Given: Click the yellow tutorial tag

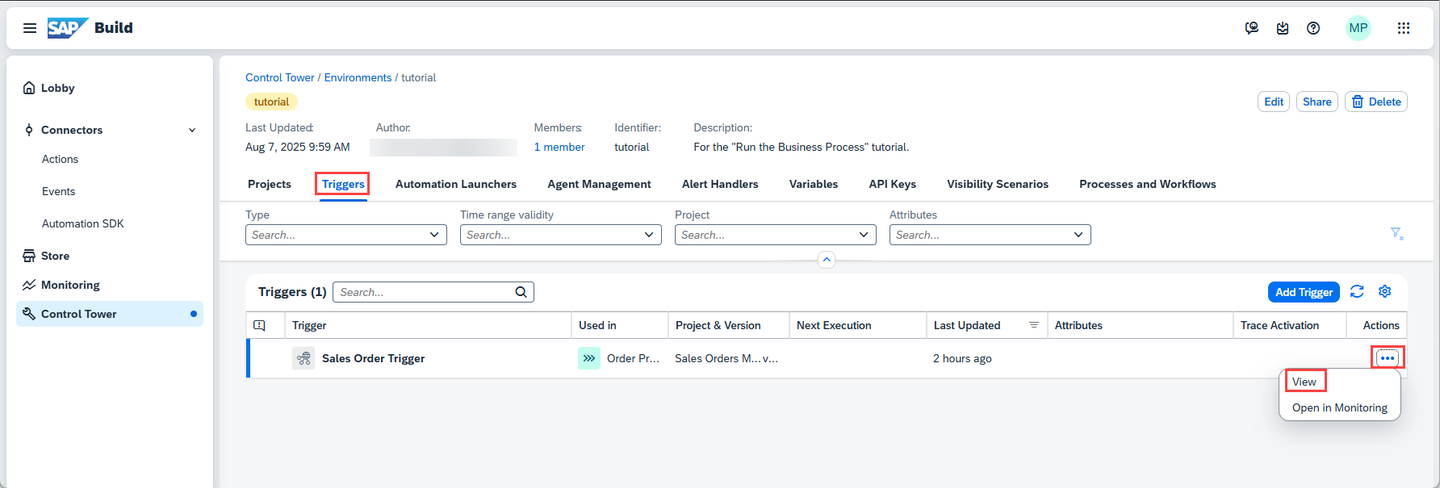Looking at the screenshot, I should [x=271, y=102].
